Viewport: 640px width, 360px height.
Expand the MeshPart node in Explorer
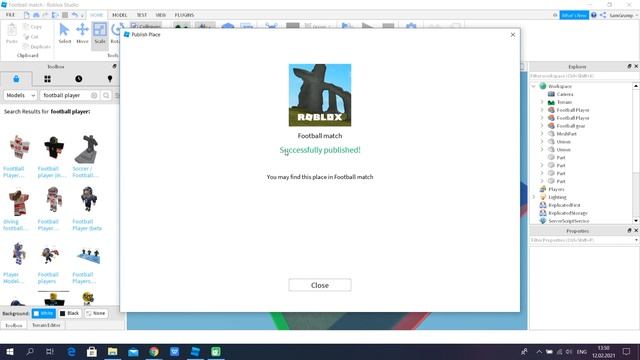point(542,133)
